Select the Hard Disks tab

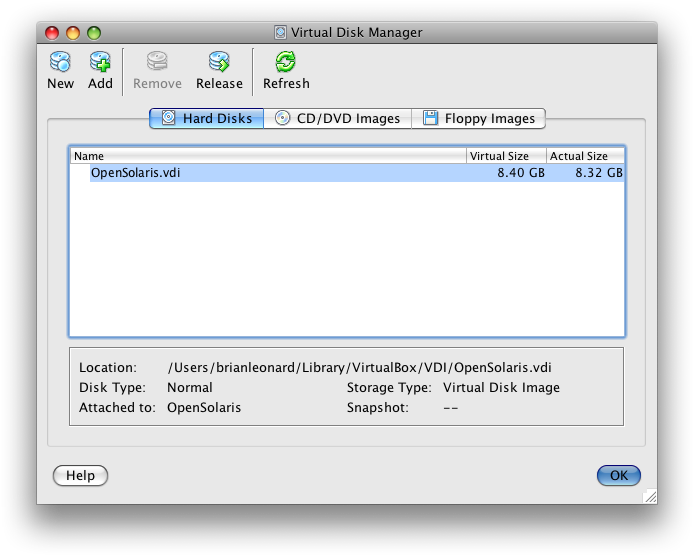pyautogui.click(x=207, y=118)
